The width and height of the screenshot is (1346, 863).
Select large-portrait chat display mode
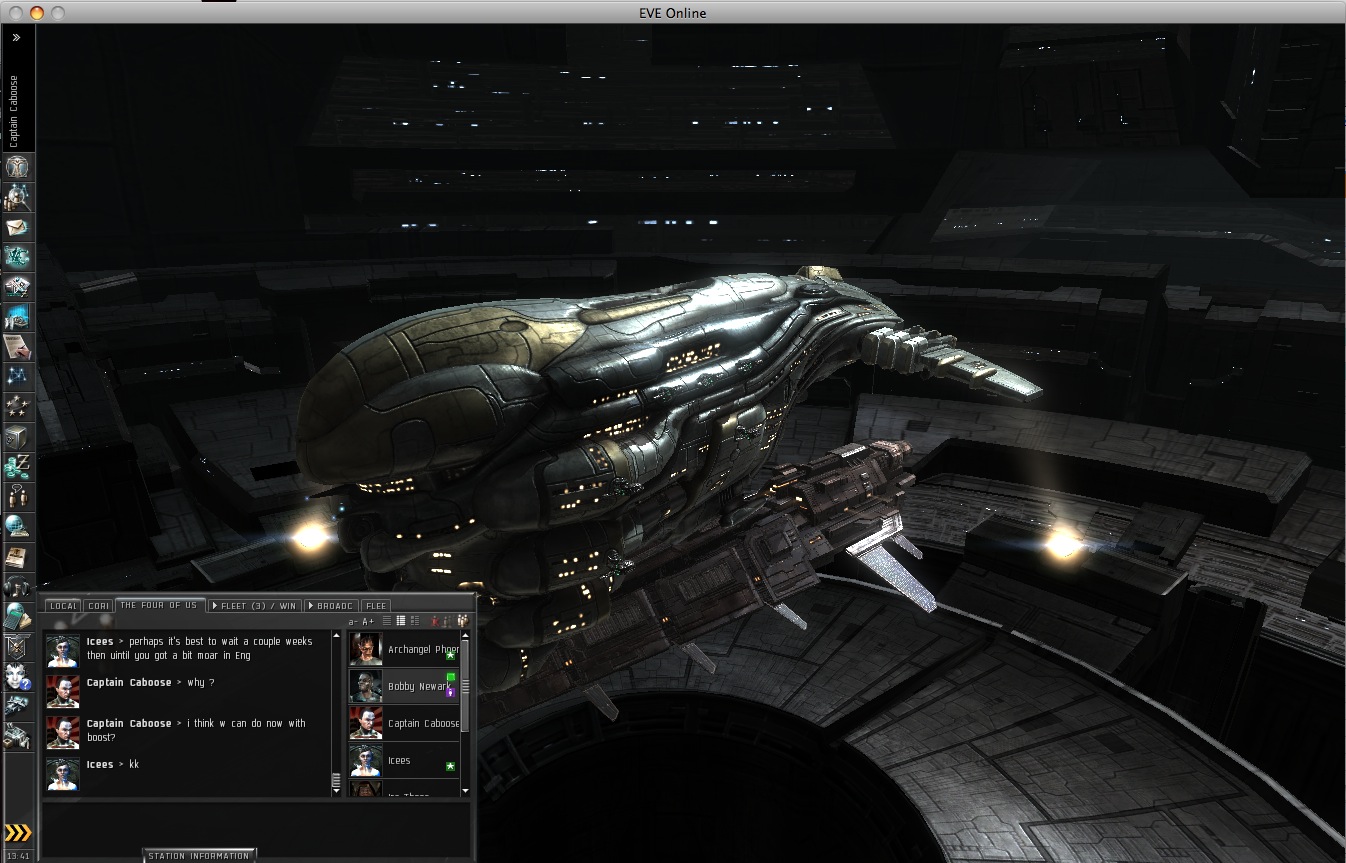point(415,621)
